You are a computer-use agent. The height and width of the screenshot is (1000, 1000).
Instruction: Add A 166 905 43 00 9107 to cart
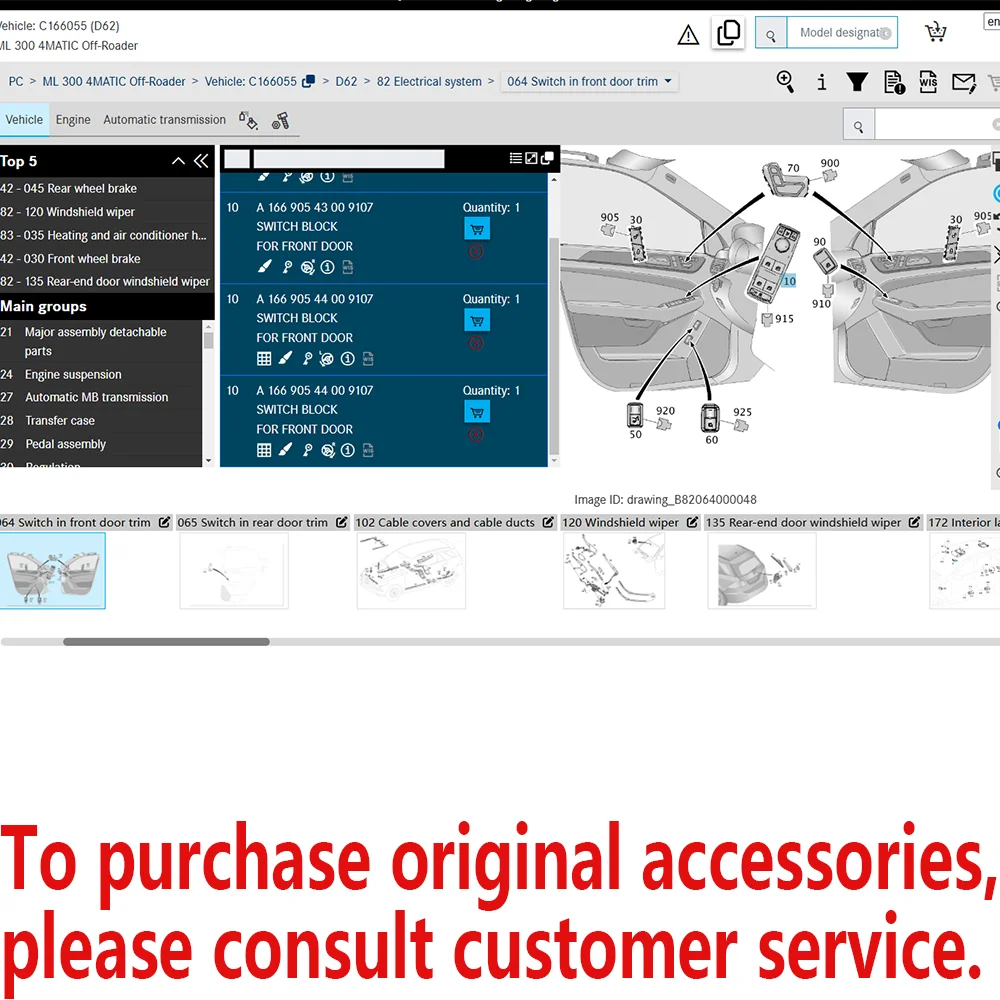[476, 229]
